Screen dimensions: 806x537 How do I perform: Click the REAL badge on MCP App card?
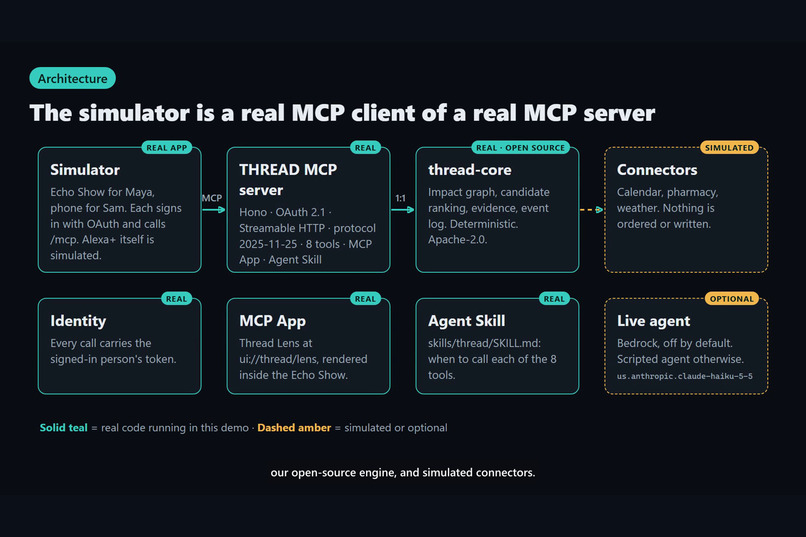coord(365,299)
